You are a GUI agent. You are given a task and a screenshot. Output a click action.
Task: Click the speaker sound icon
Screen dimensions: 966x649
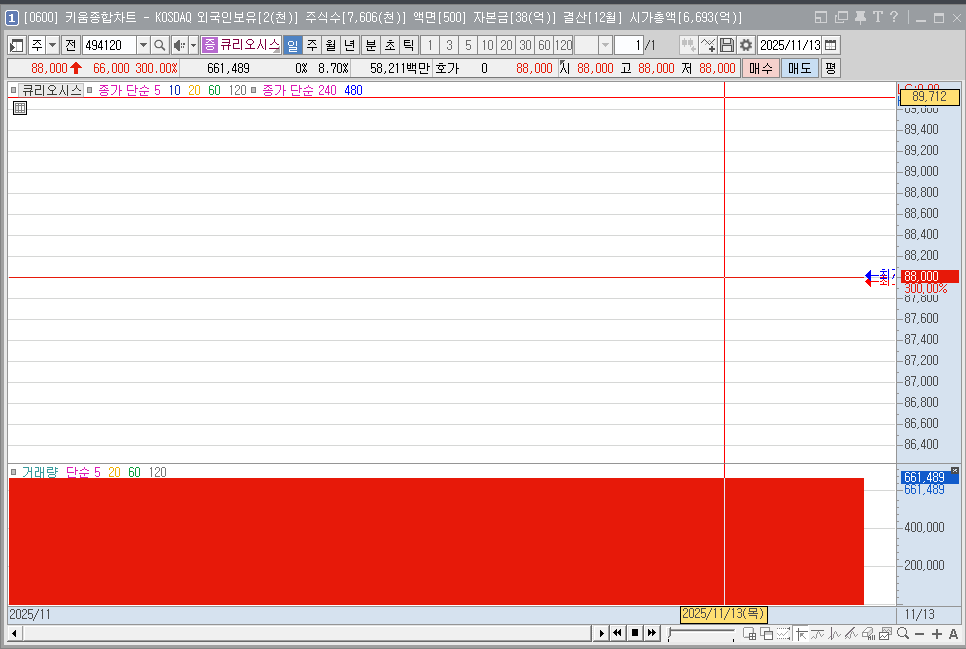point(179,45)
